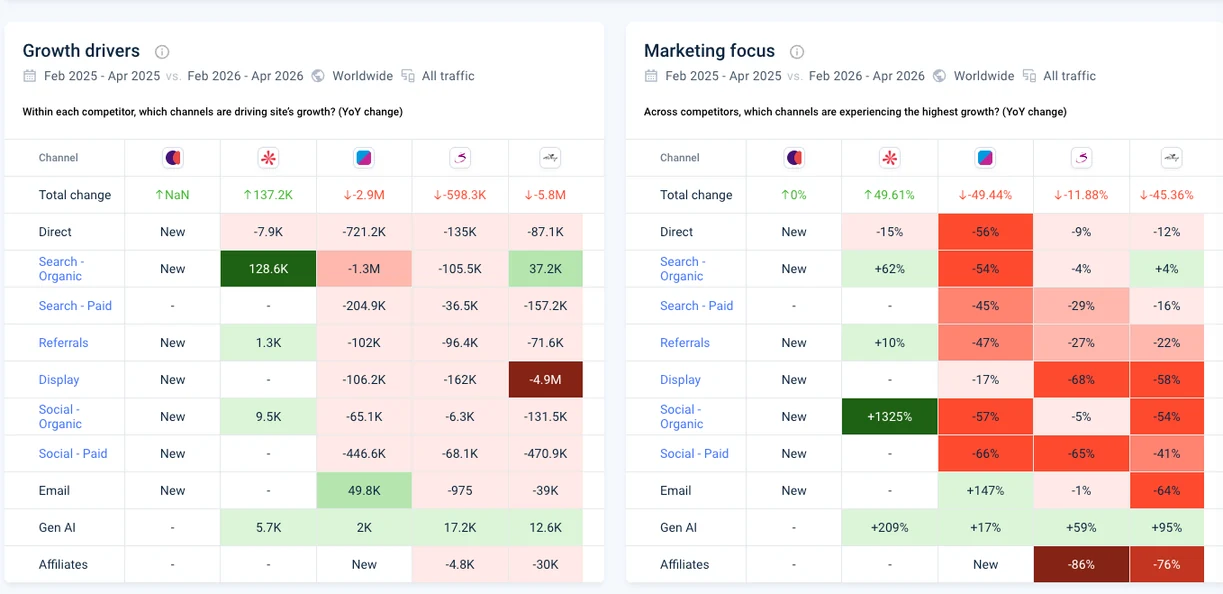Select the 128.6K Search - Organic cell
The image size is (1223, 594).
click(268, 269)
